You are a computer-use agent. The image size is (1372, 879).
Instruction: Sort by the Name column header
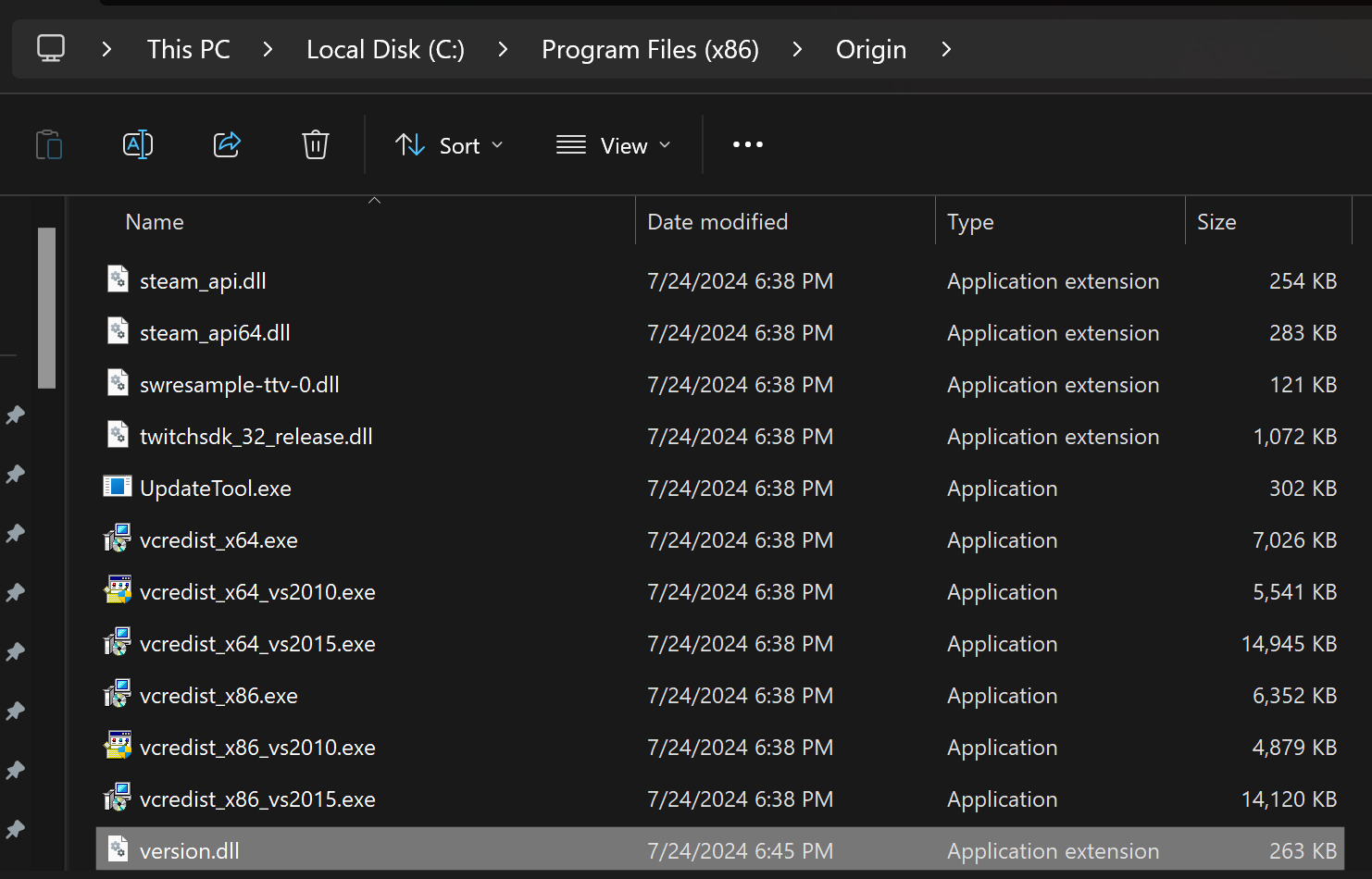[155, 222]
